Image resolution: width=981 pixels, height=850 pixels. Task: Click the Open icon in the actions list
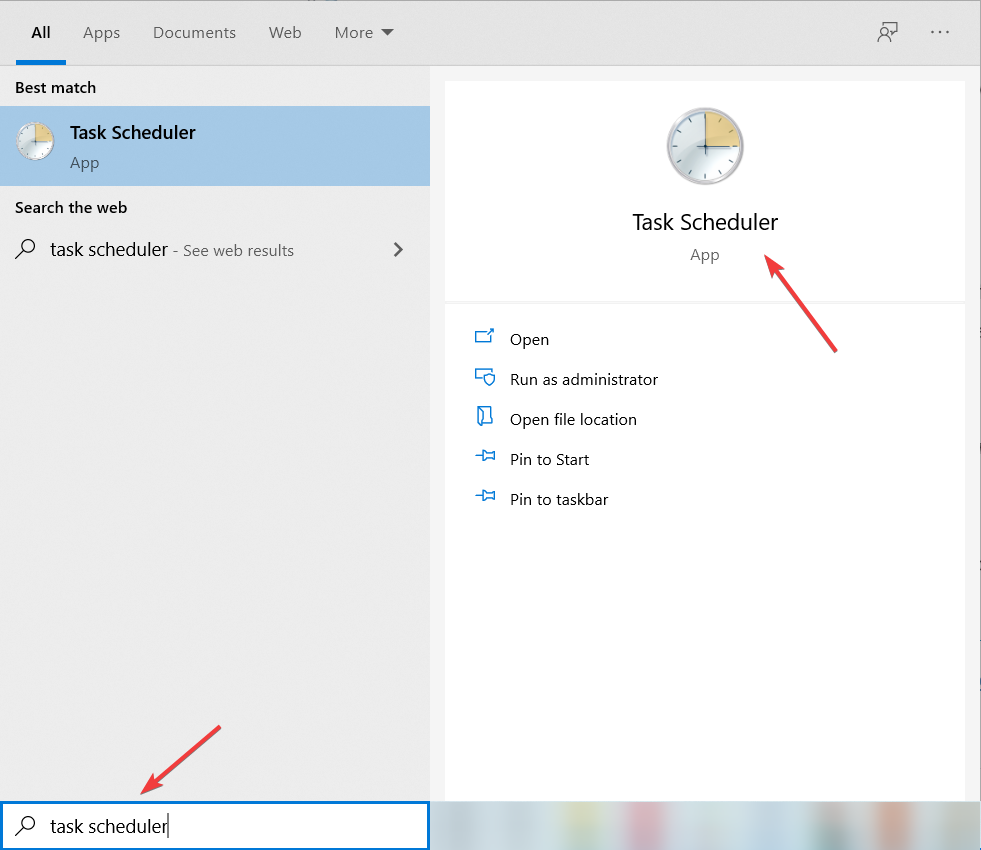(484, 336)
